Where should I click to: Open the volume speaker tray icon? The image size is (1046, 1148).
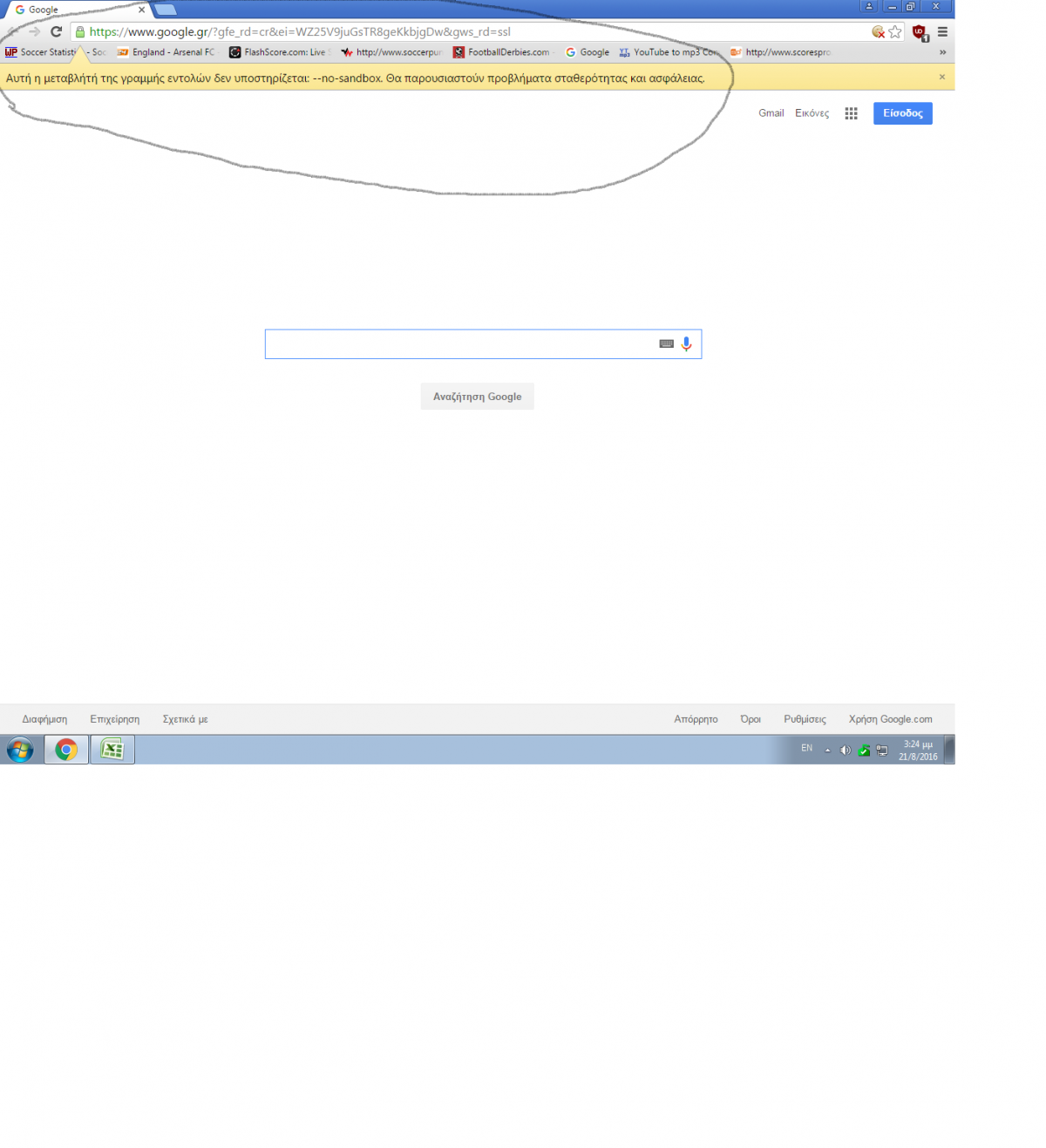[x=845, y=751]
